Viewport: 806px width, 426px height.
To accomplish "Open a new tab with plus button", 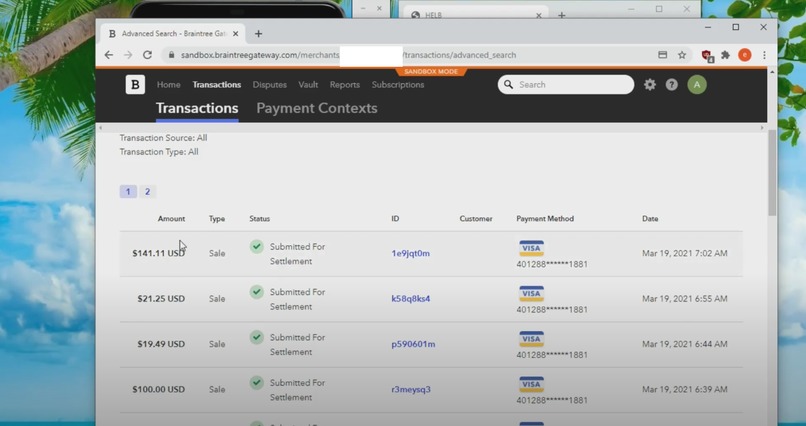I will point(259,34).
